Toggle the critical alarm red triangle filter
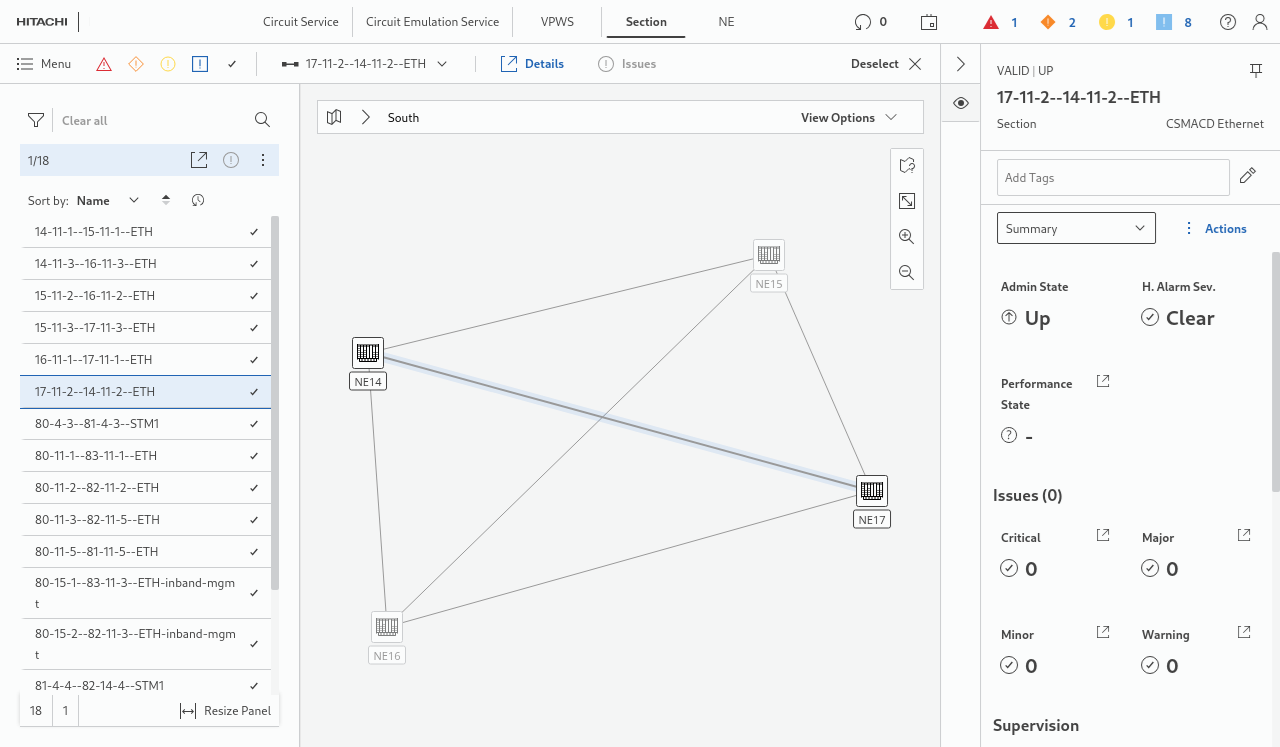The height and width of the screenshot is (747, 1280). [104, 64]
